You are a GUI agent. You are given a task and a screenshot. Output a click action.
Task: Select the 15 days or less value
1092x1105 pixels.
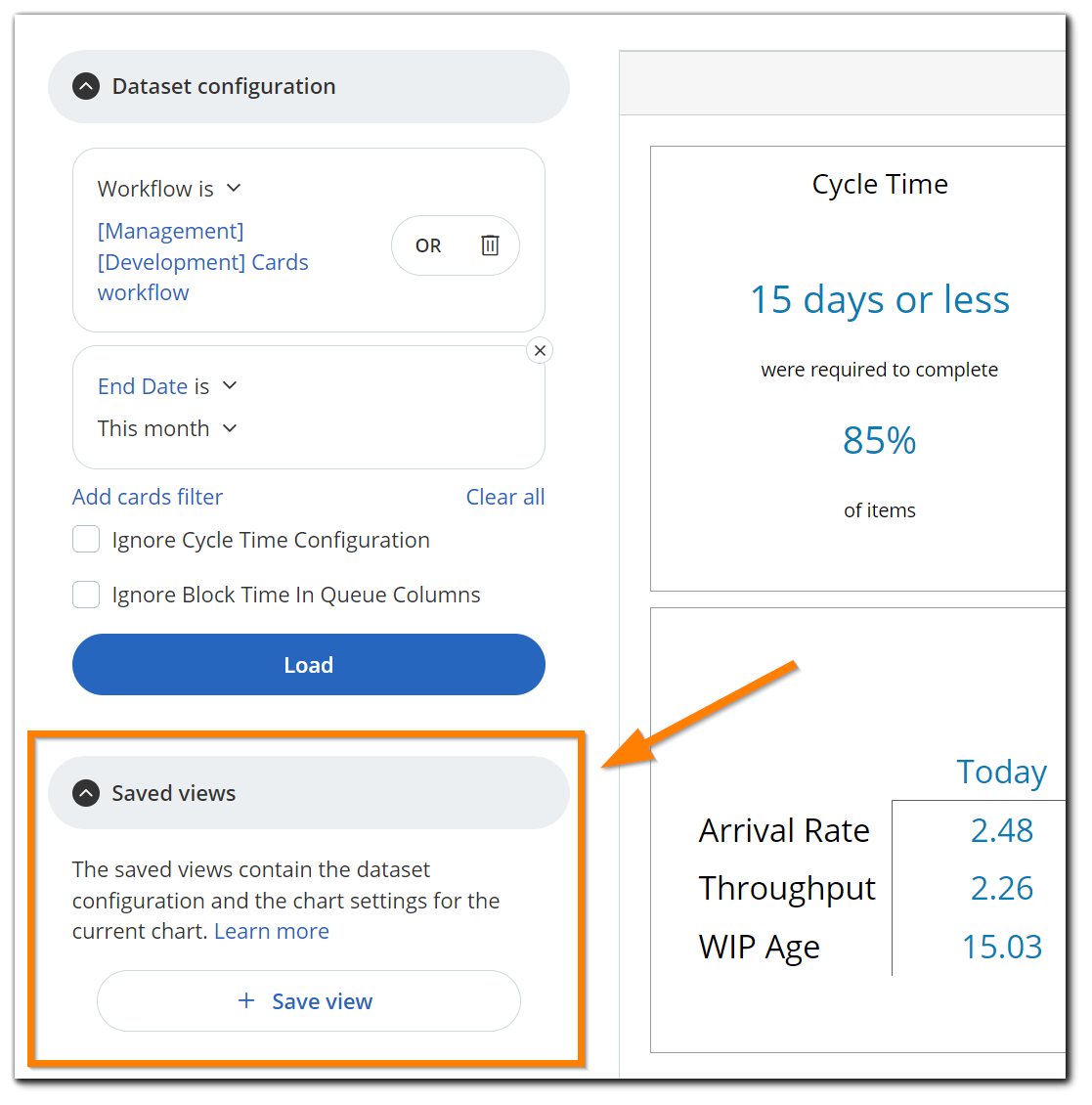tap(879, 299)
